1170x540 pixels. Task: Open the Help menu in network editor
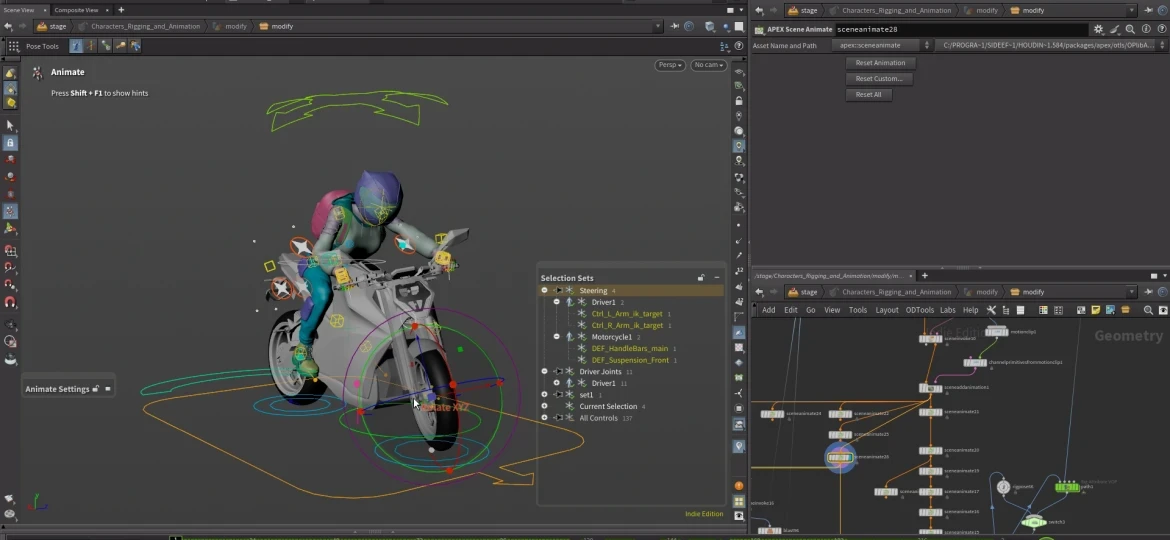(971, 310)
